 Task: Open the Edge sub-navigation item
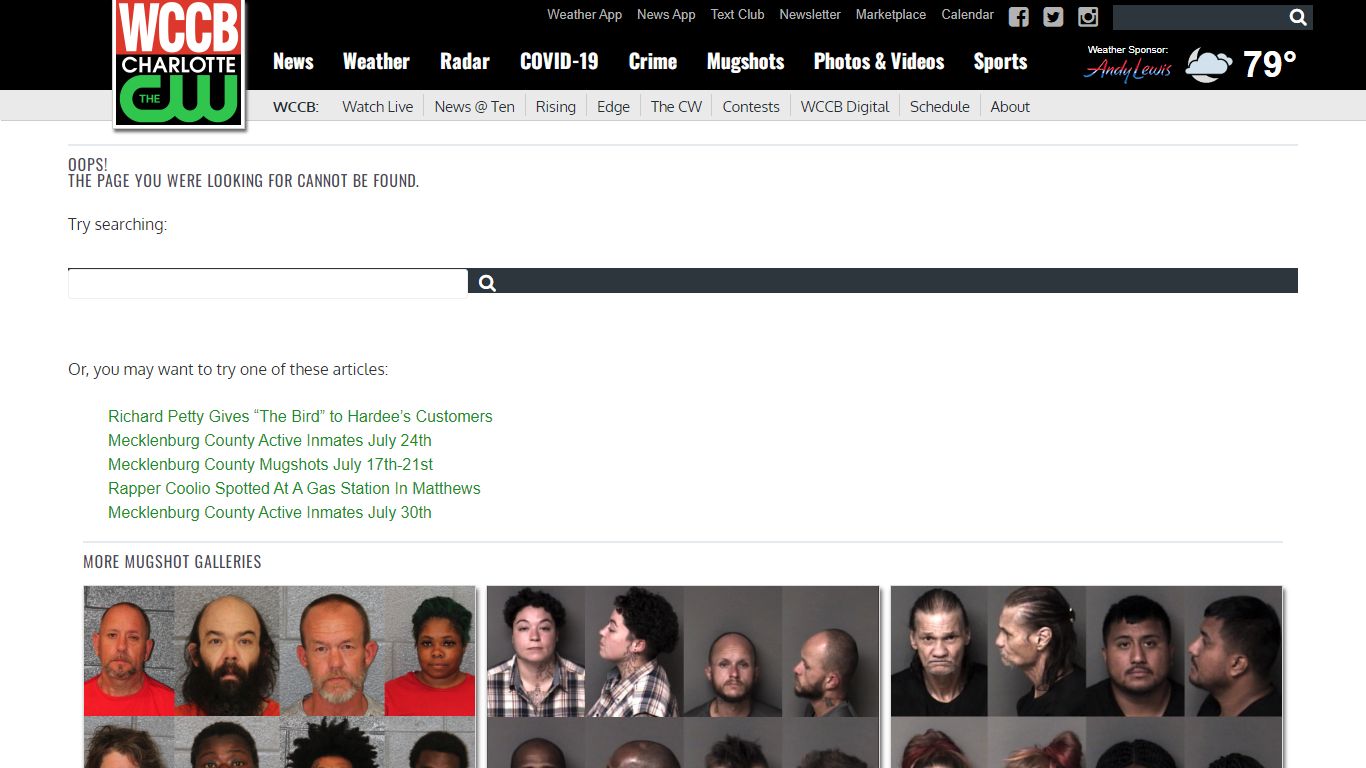[x=613, y=106]
